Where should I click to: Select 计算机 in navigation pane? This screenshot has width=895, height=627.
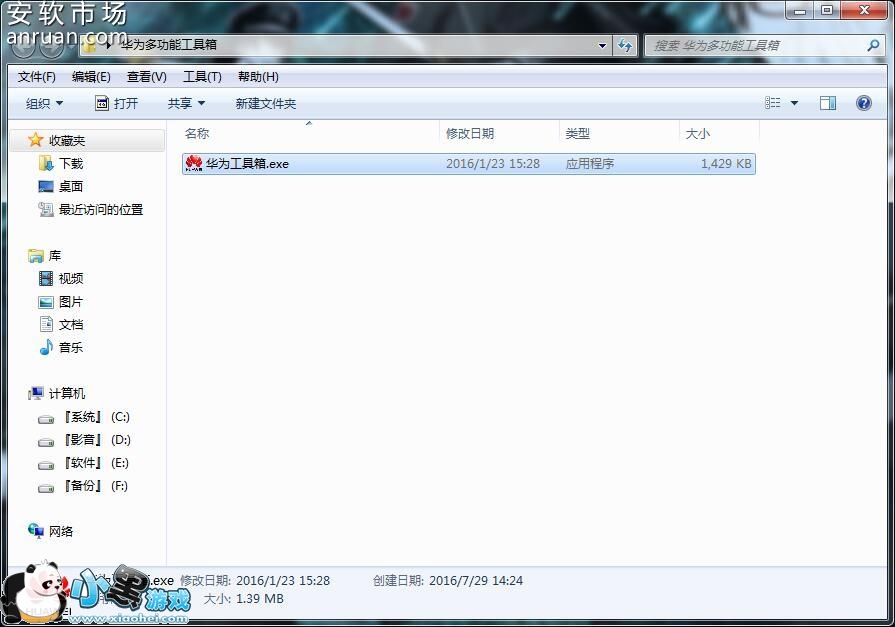[x=67, y=393]
